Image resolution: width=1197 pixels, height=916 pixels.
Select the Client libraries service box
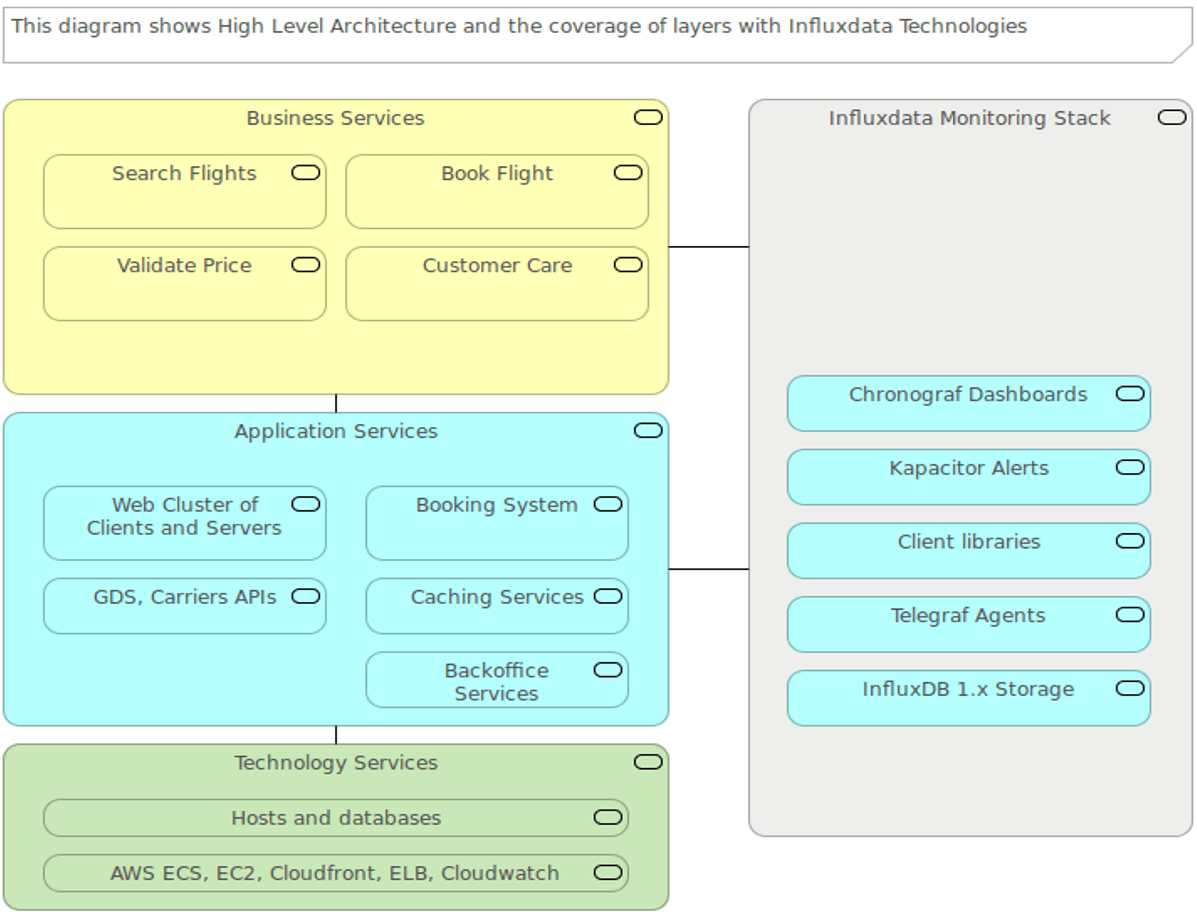(967, 550)
